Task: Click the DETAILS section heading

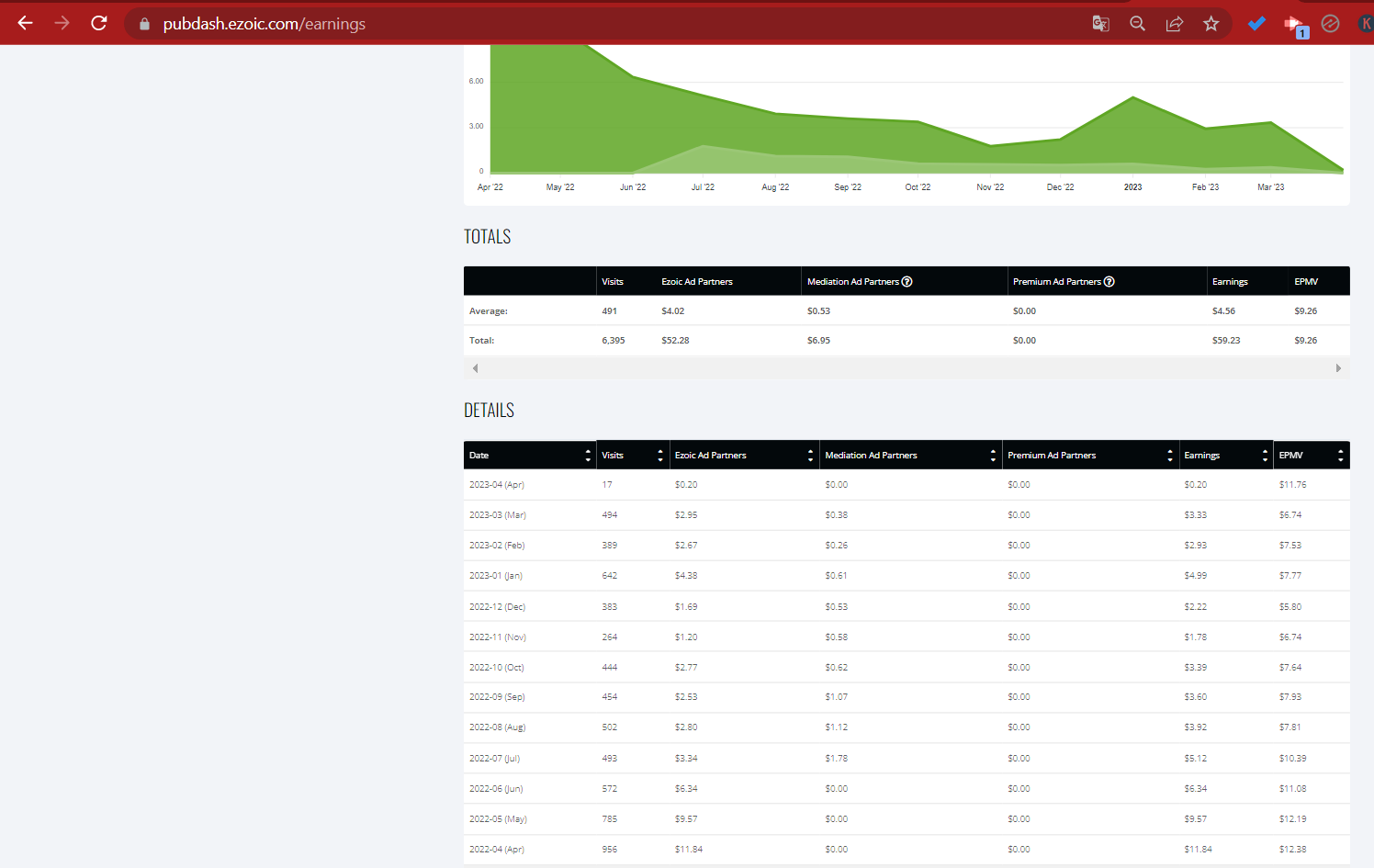Action: tap(489, 411)
